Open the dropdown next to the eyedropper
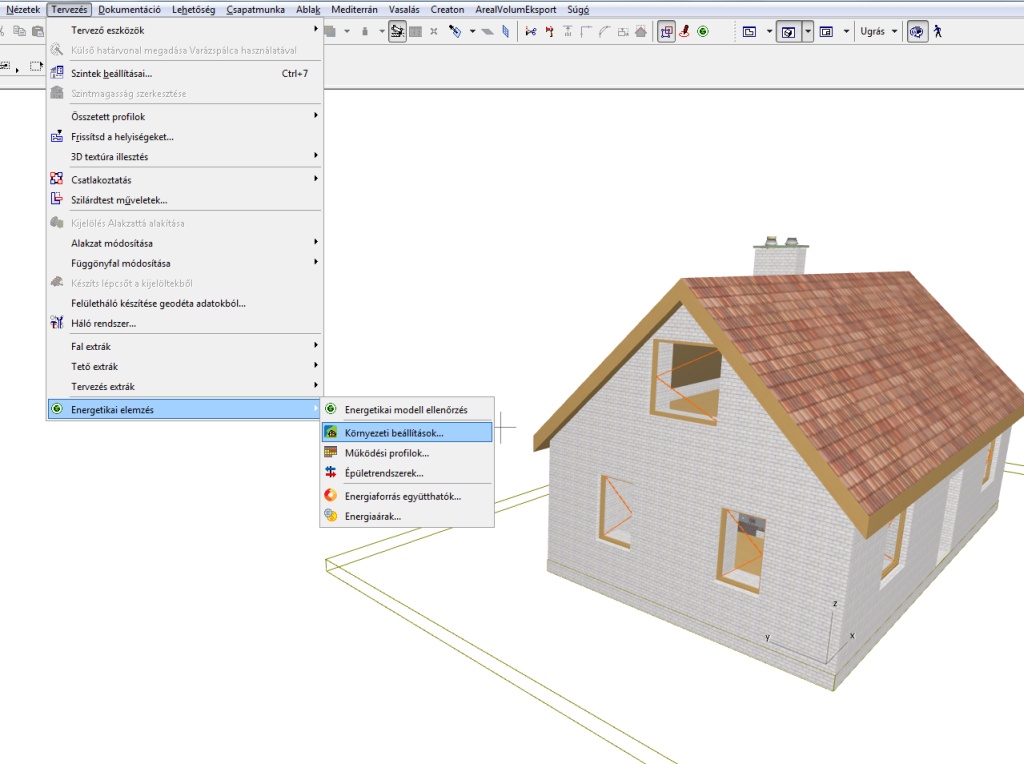Screen dimensions: 1024x764 (x=472, y=31)
